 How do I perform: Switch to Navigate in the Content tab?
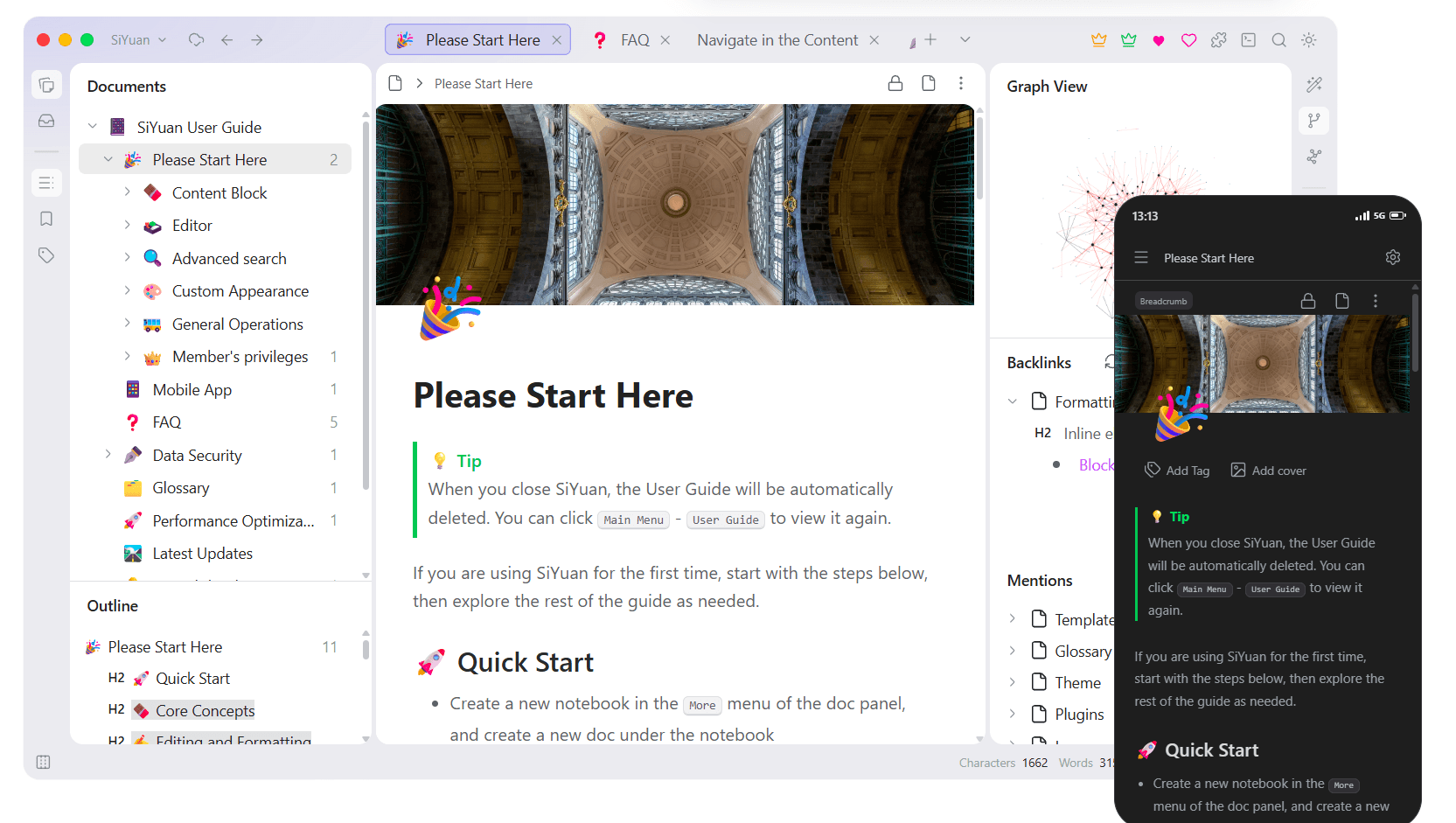(777, 40)
